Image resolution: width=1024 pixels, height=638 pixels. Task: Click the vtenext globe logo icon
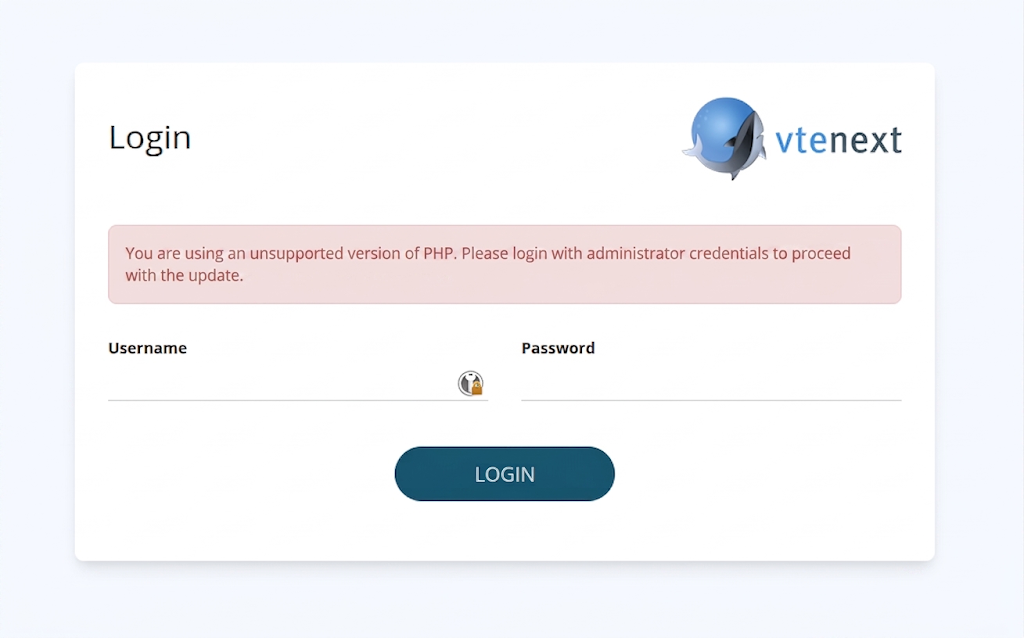(724, 138)
